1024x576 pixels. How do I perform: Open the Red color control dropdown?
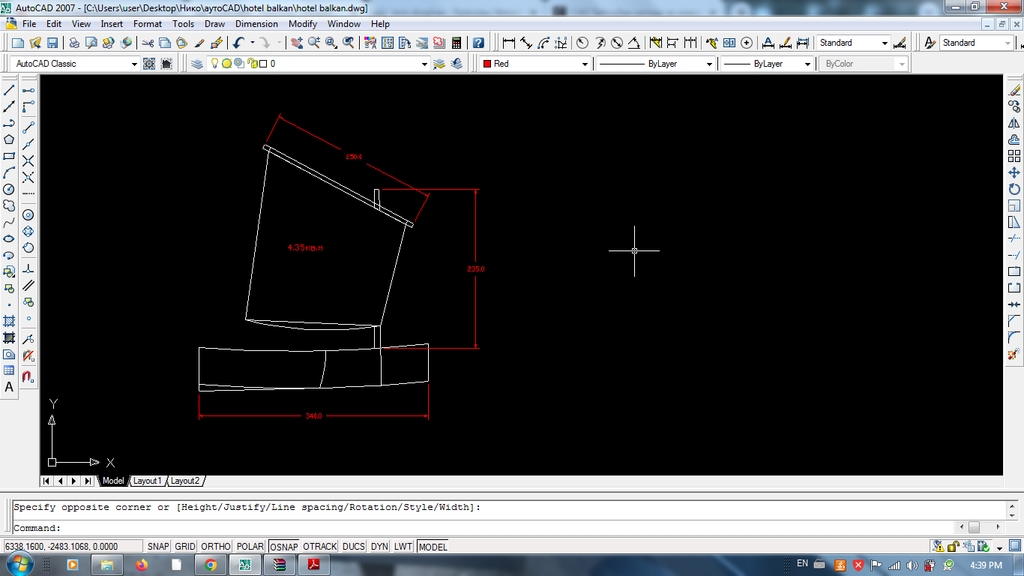[585, 64]
